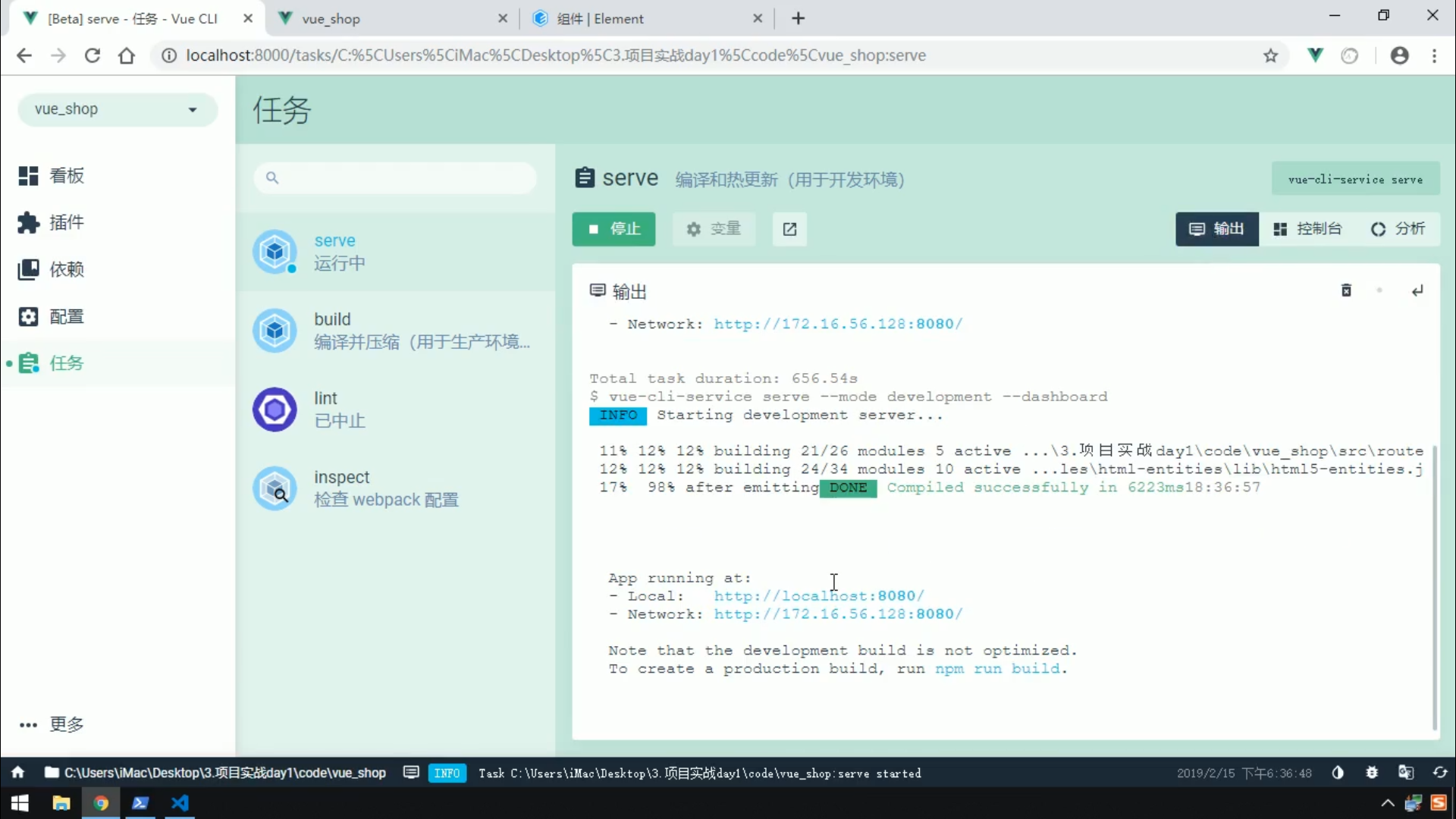
Task: Open the 变量 parameters dialog
Action: coord(713,229)
